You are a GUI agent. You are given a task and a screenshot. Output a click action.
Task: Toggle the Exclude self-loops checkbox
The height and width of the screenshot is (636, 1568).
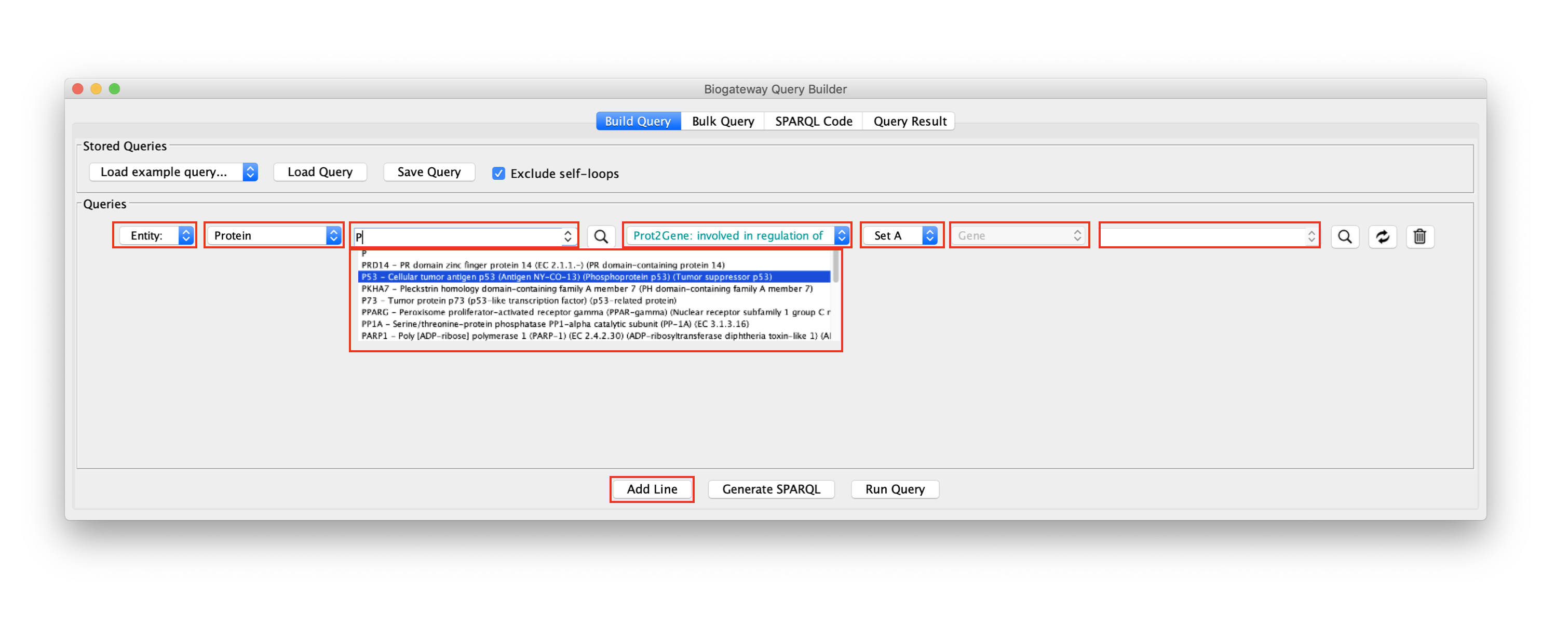[498, 174]
